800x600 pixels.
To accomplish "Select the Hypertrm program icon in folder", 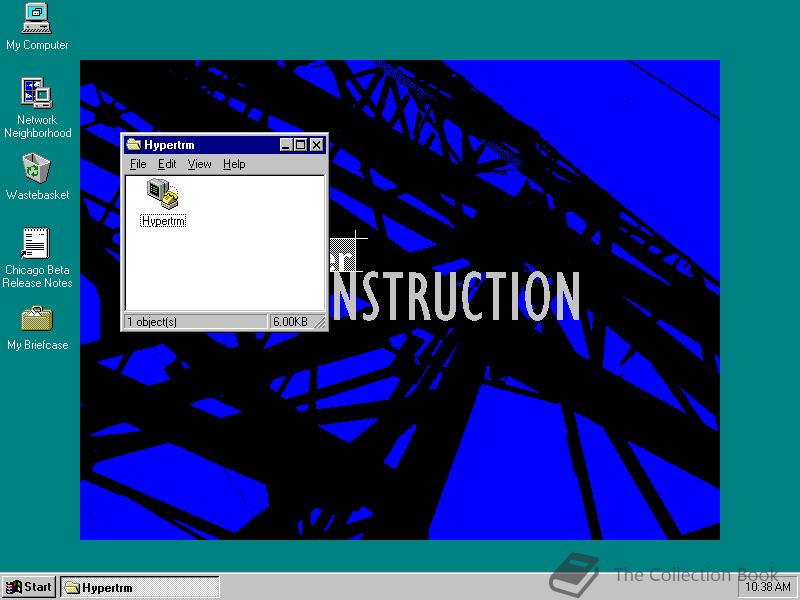I will coord(163,194).
